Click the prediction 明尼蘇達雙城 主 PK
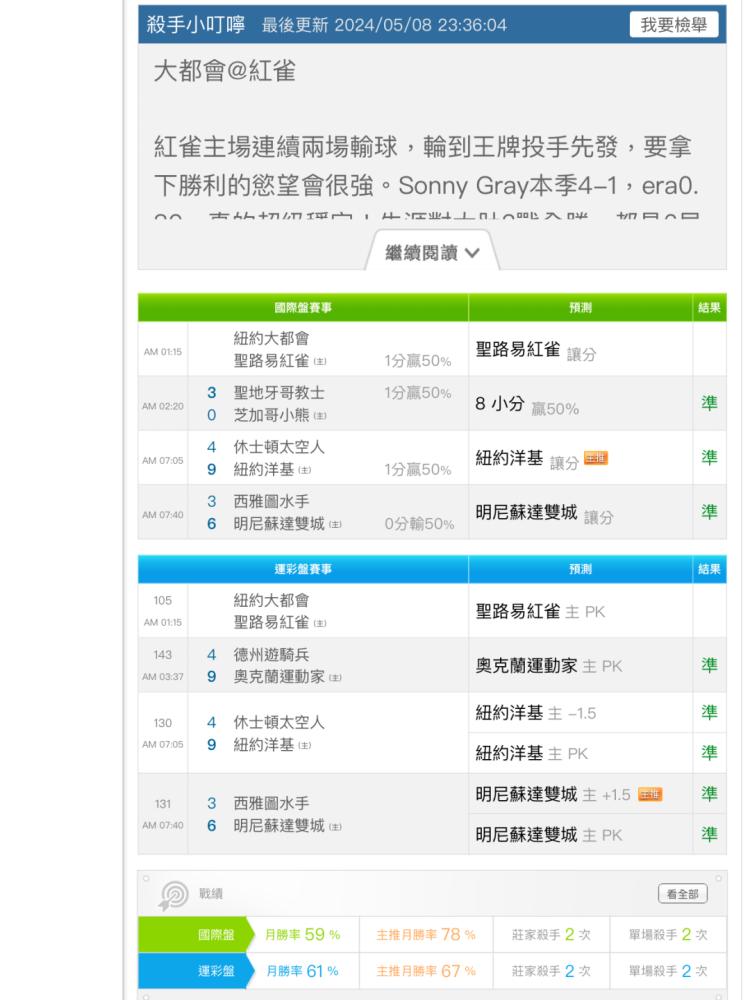The height and width of the screenshot is (1000, 750). point(548,835)
